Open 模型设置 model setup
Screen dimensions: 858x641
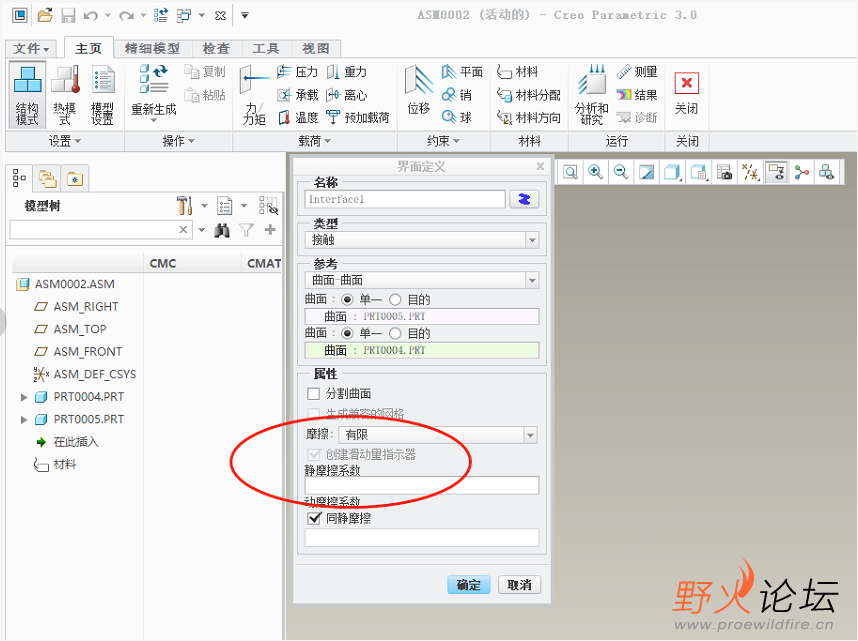pos(103,95)
